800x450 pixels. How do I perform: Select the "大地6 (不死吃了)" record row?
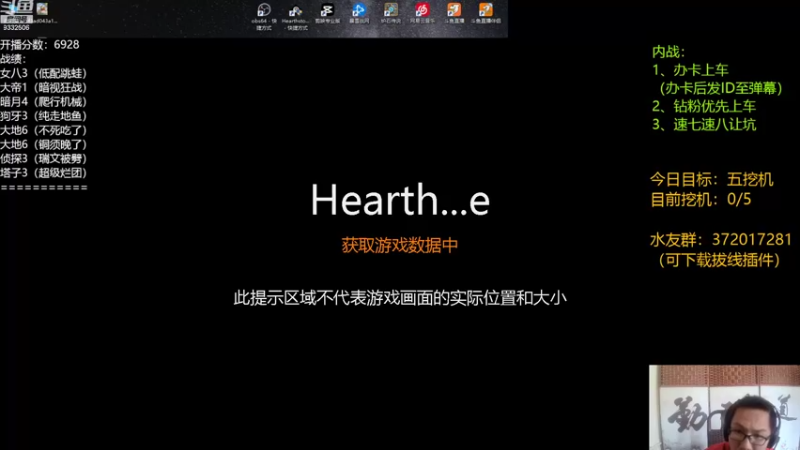coord(44,130)
